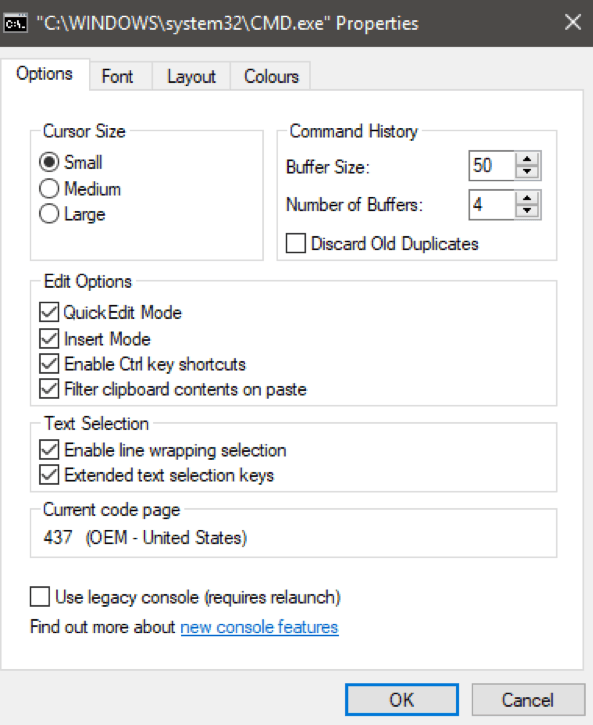Screen dimensions: 593x725
Task: Decrease Number of Buffers spinner
Action: pyautogui.click(x=527, y=211)
